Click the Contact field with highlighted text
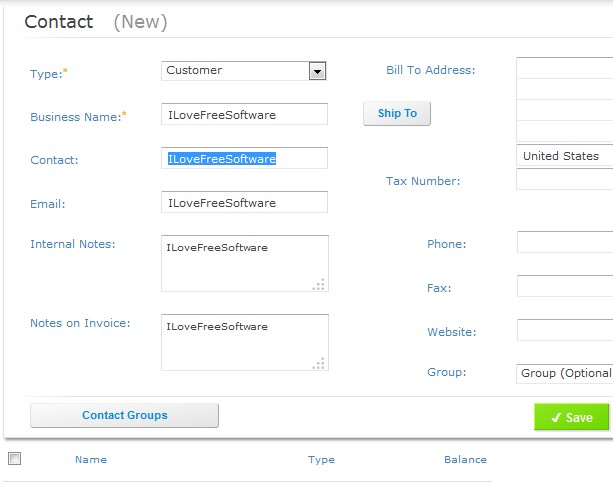Viewport: 613px width, 486px height. [x=244, y=158]
